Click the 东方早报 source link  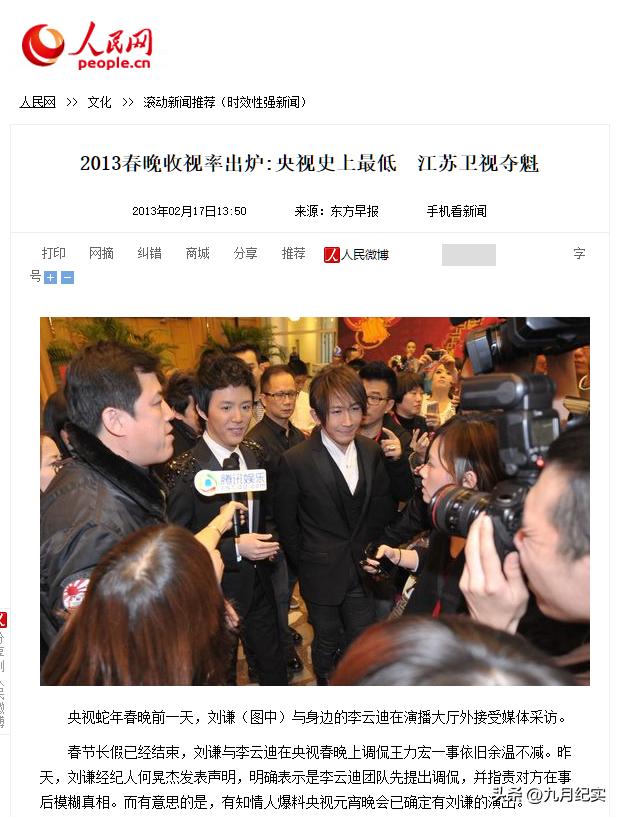click(x=354, y=211)
